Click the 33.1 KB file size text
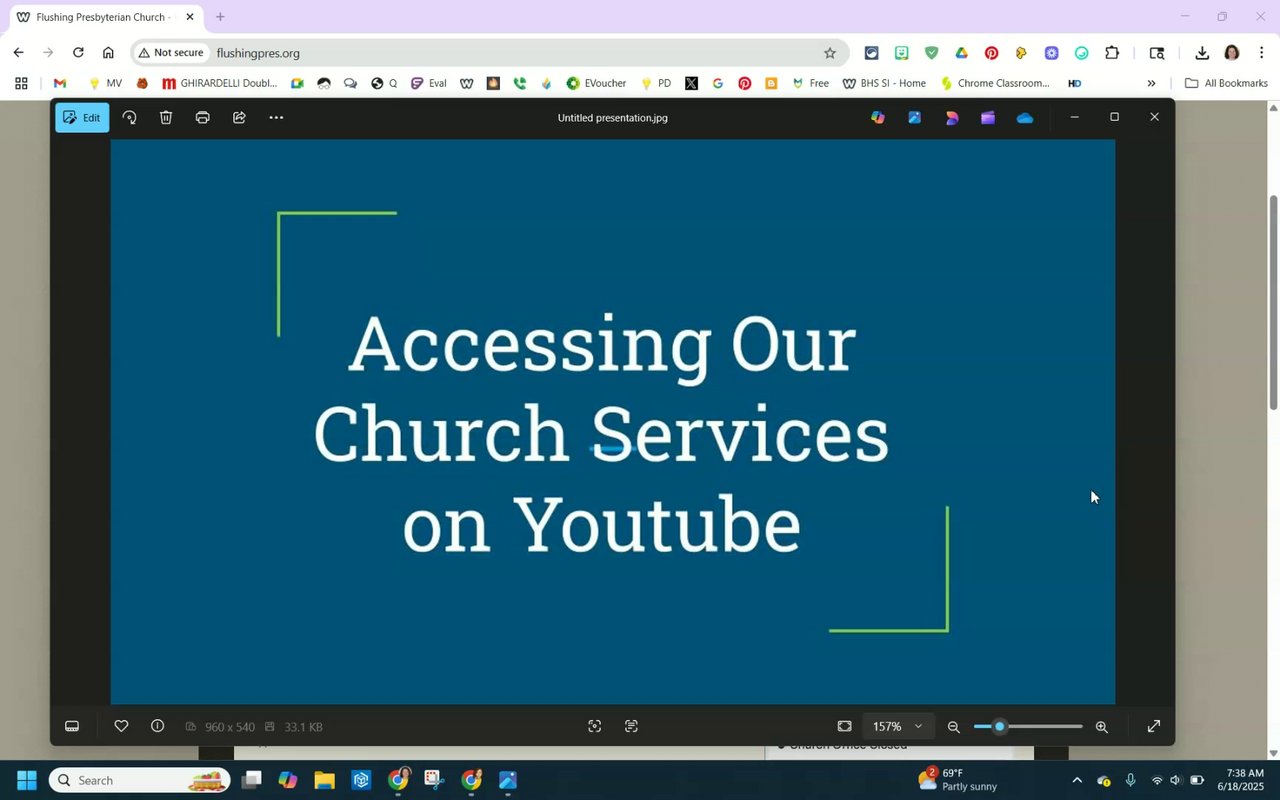Image resolution: width=1280 pixels, height=800 pixels. point(303,727)
